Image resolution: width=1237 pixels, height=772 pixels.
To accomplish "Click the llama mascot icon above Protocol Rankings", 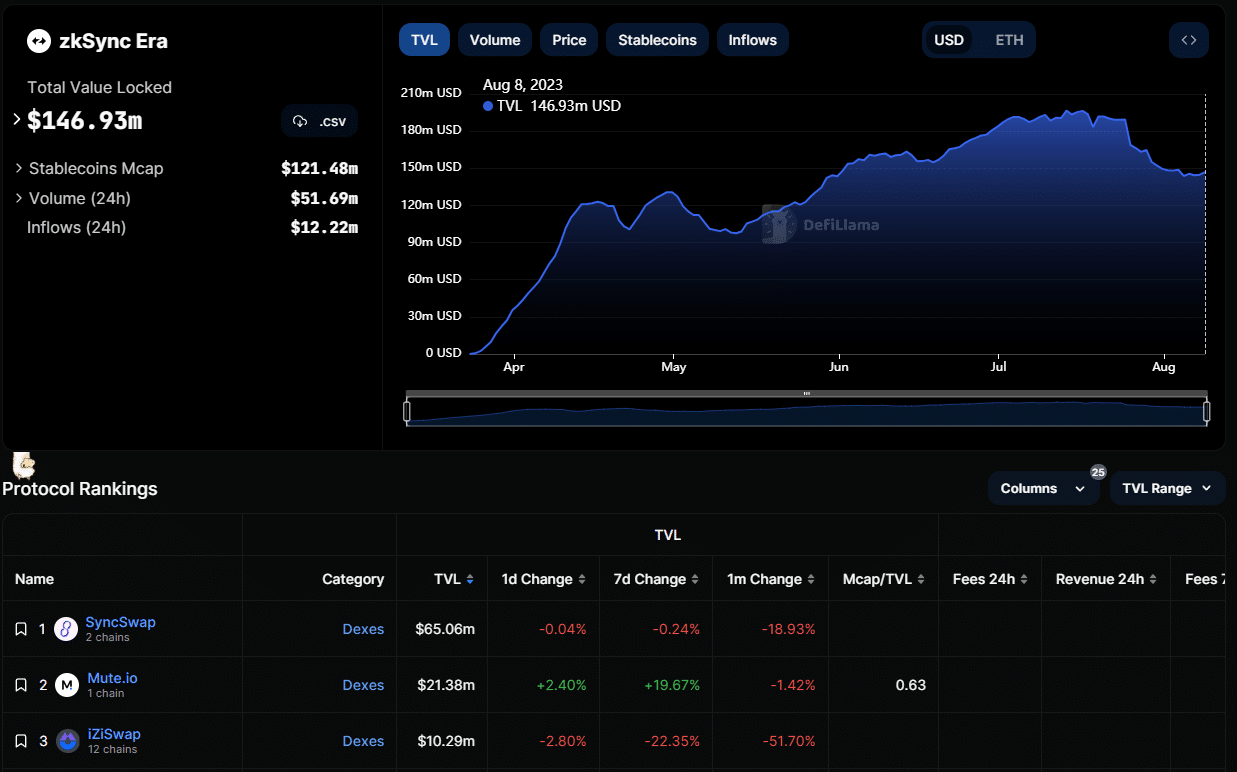I will point(24,464).
